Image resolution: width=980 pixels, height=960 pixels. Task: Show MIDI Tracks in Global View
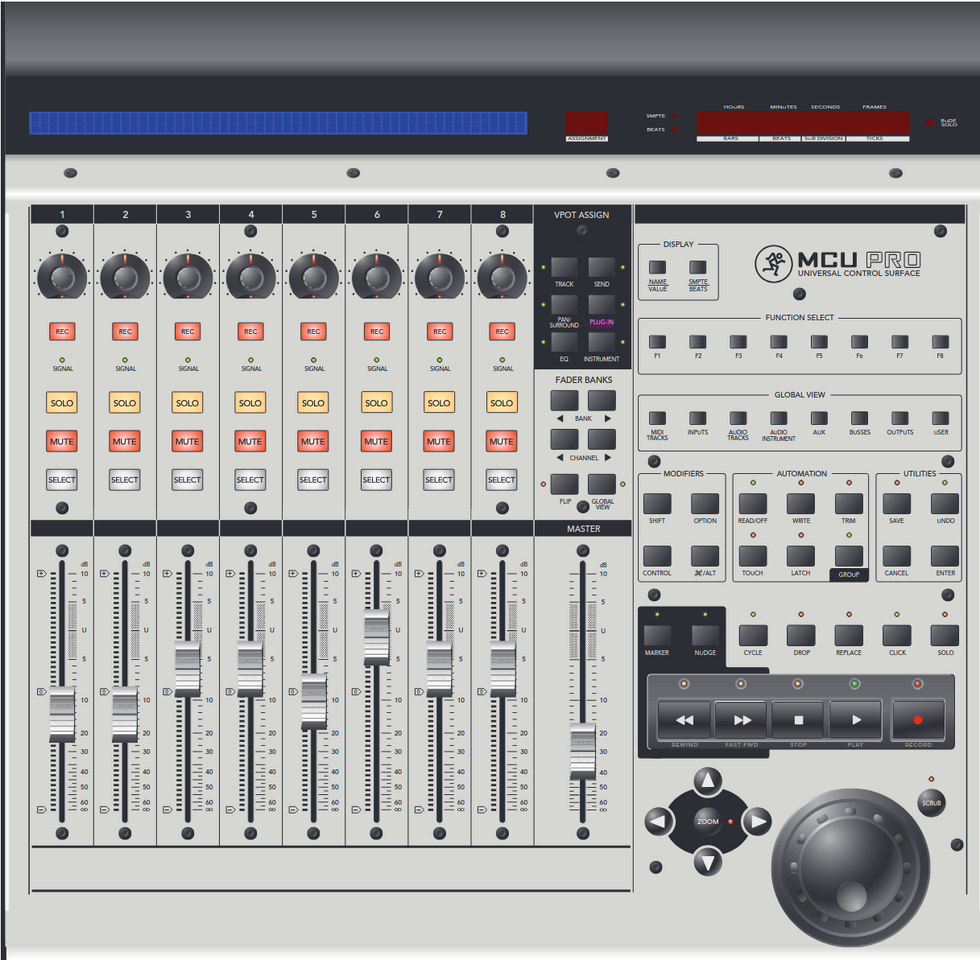coord(658,418)
